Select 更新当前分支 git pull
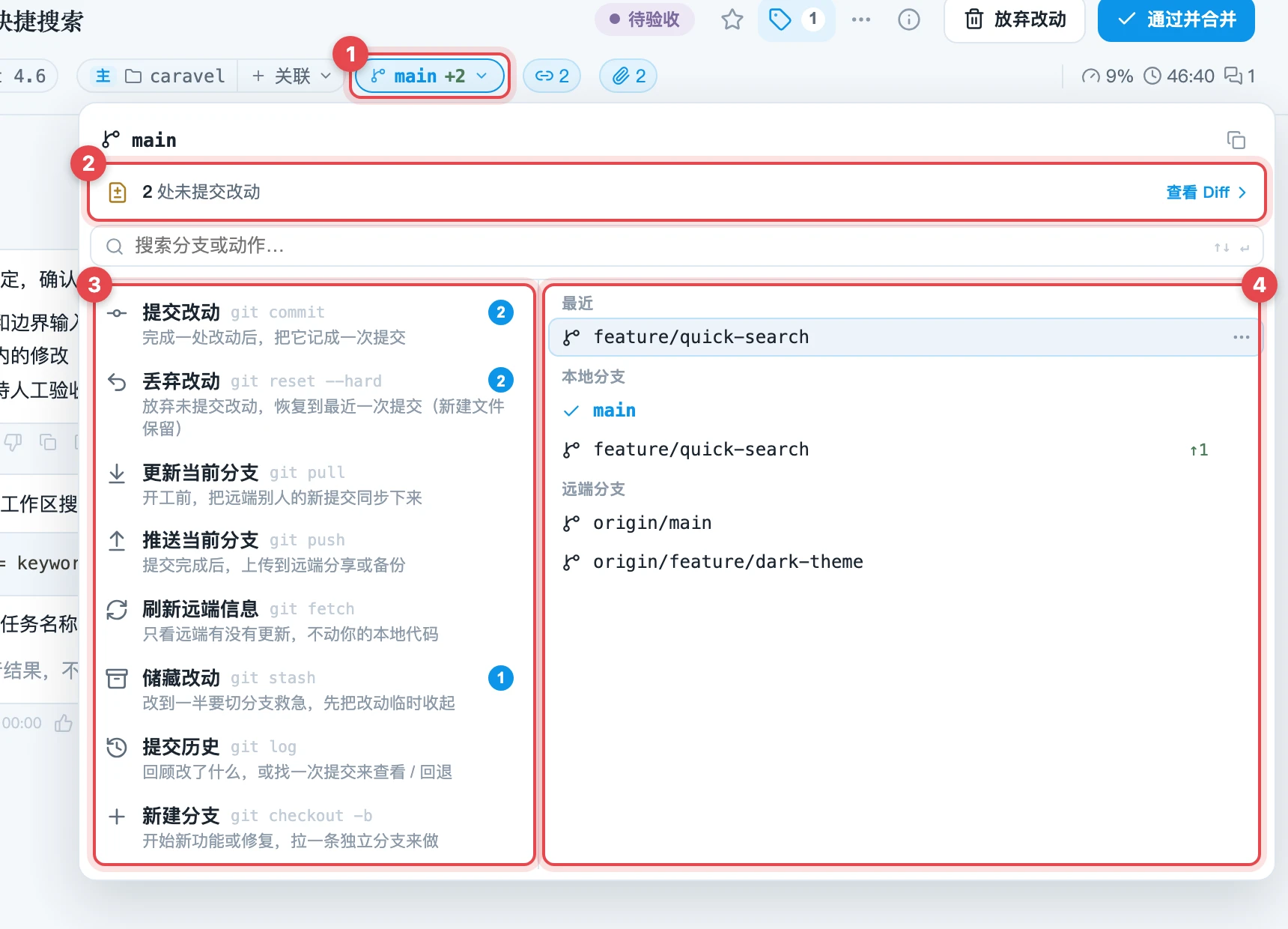 313,484
